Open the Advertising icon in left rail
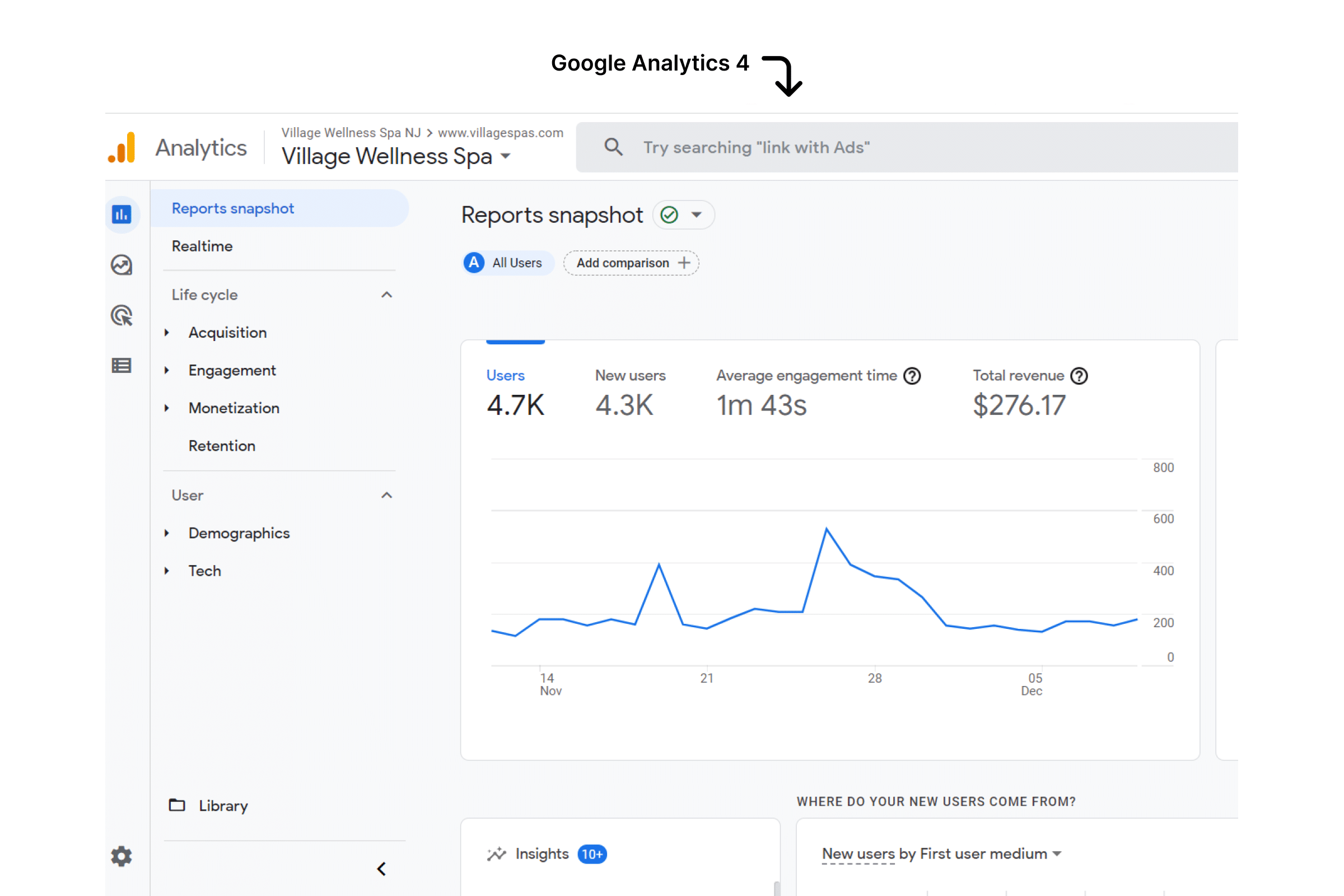 [122, 315]
